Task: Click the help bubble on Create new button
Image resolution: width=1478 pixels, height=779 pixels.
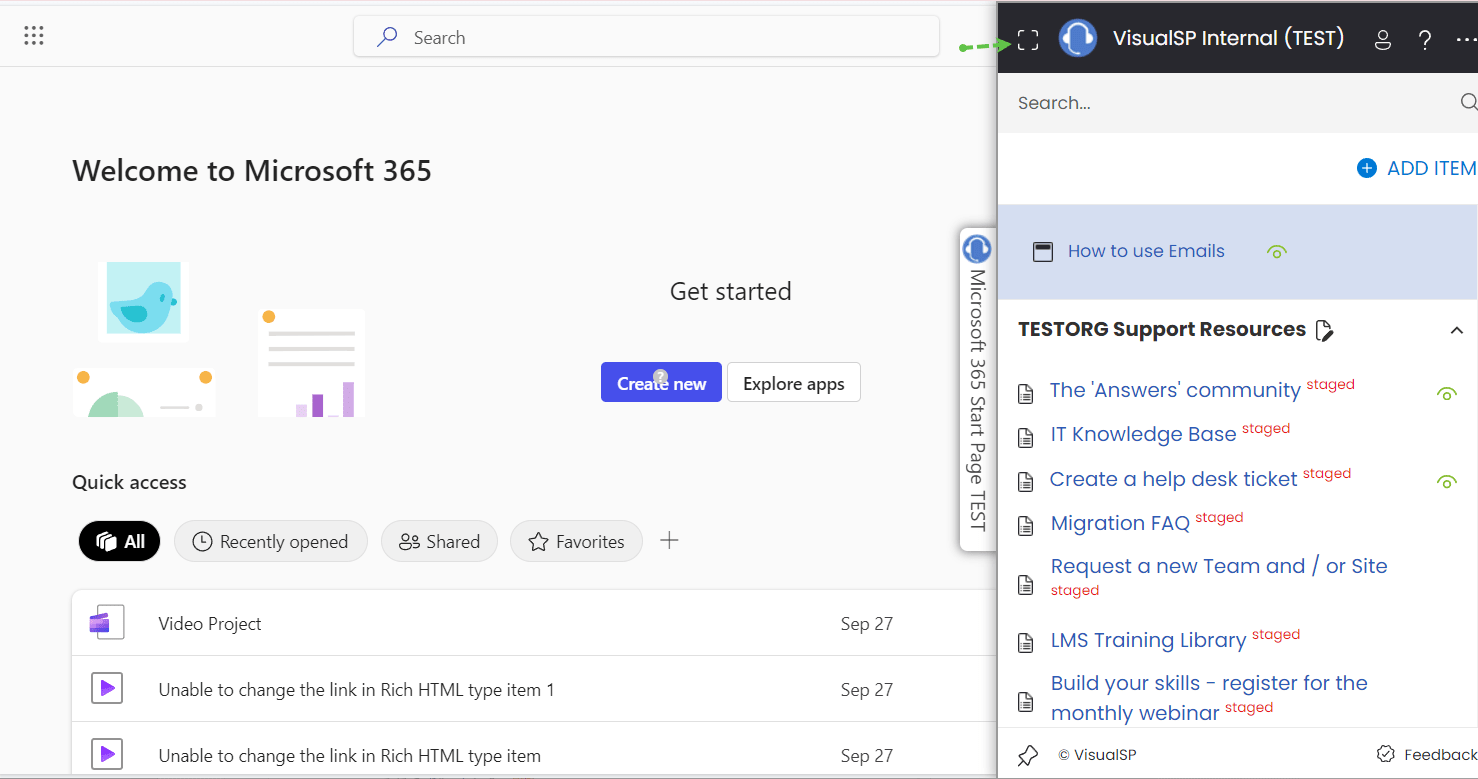Action: (x=660, y=378)
